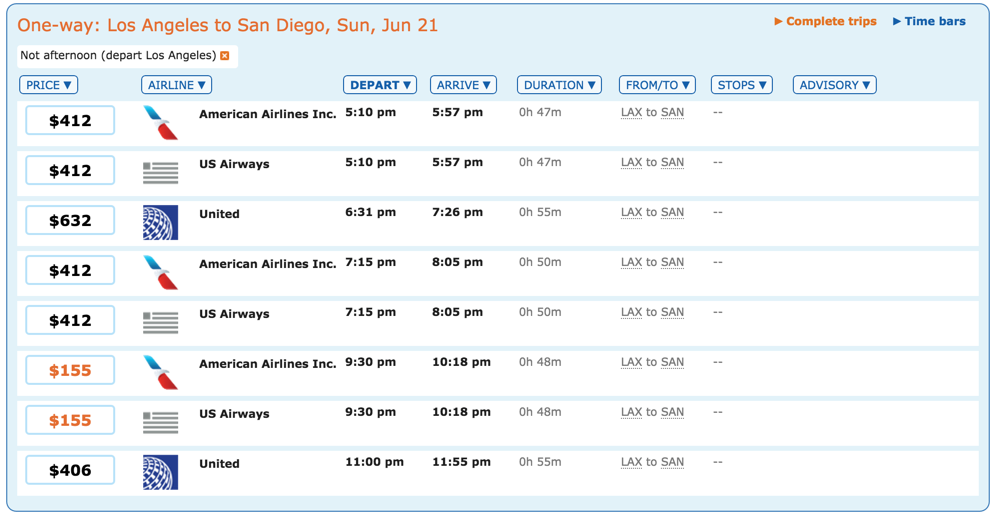
Task: Click American Airlines logo on 9:30 pm flight
Action: [x=160, y=372]
